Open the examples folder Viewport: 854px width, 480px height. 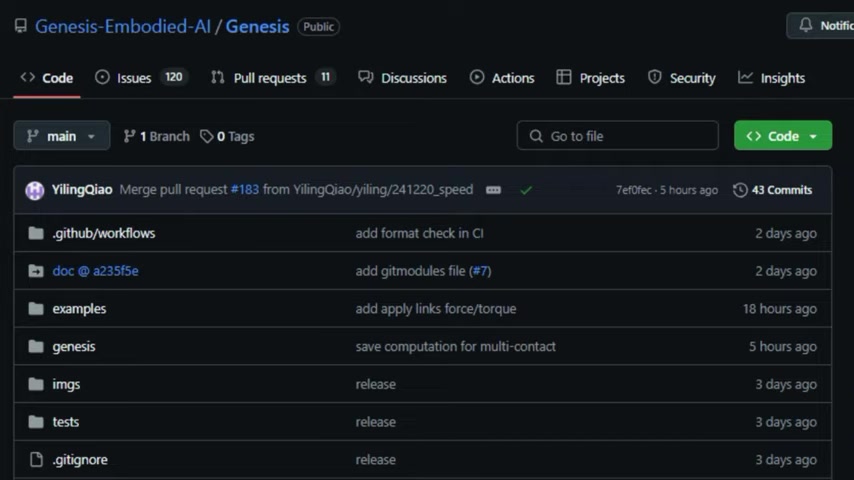[79, 309]
